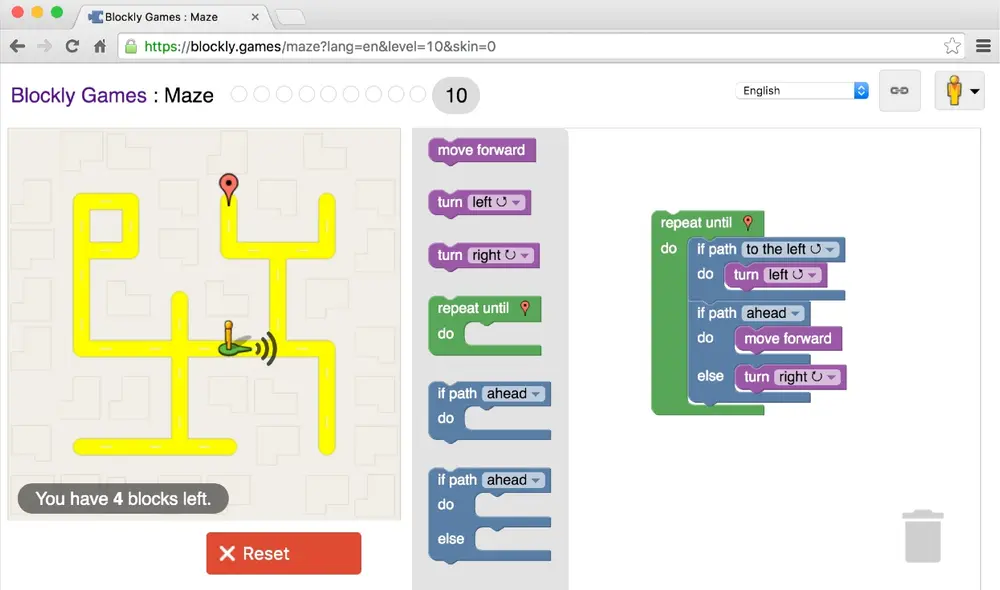
Task: Select the first level circle
Action: [239, 94]
